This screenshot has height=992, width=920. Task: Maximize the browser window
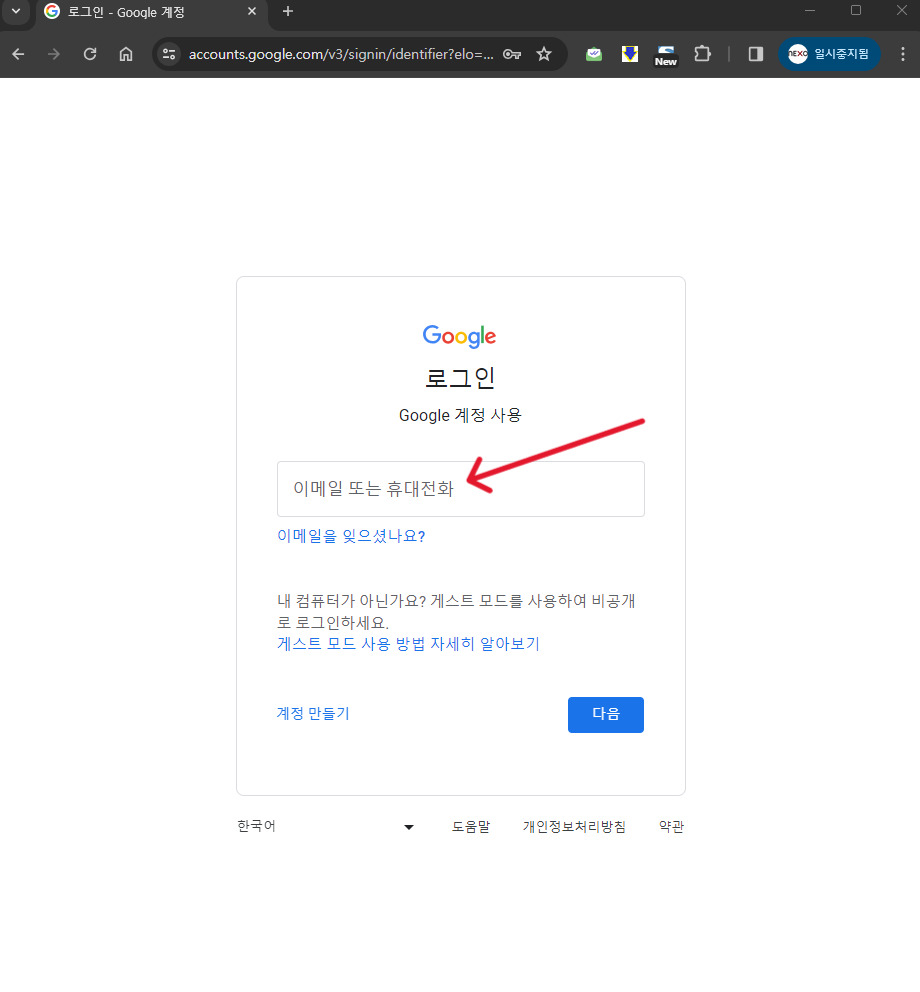coord(856,11)
